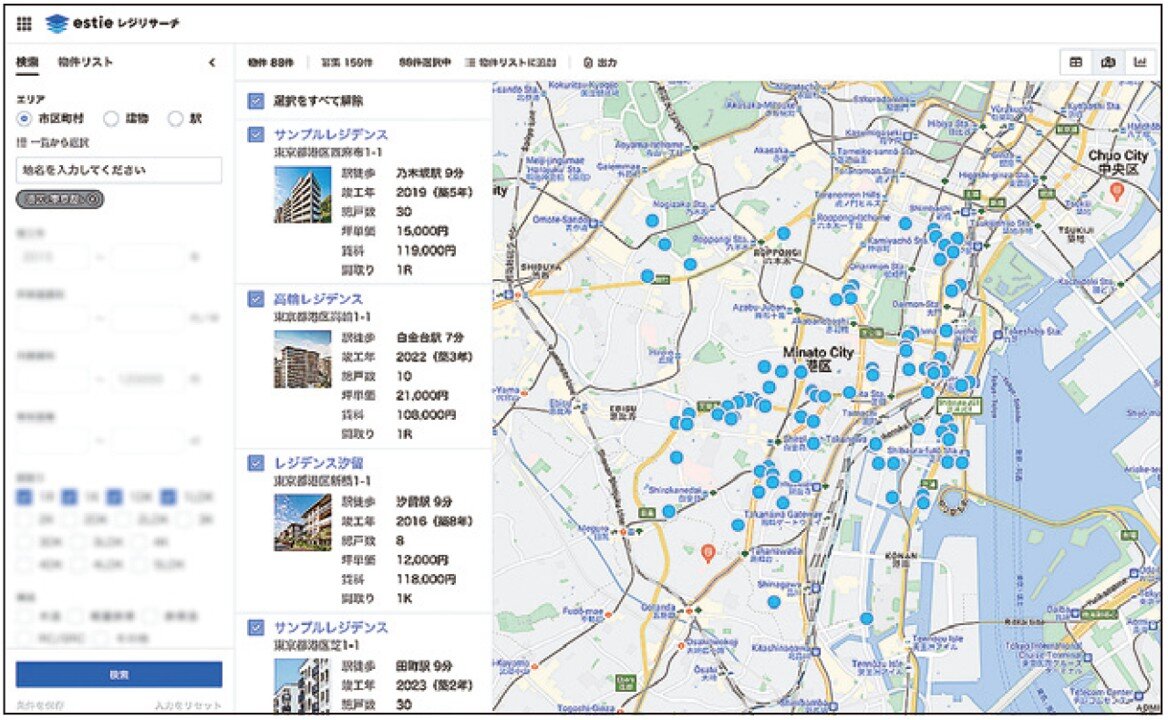Uncheck 選択をすべて解除 checkbox

[x=257, y=101]
